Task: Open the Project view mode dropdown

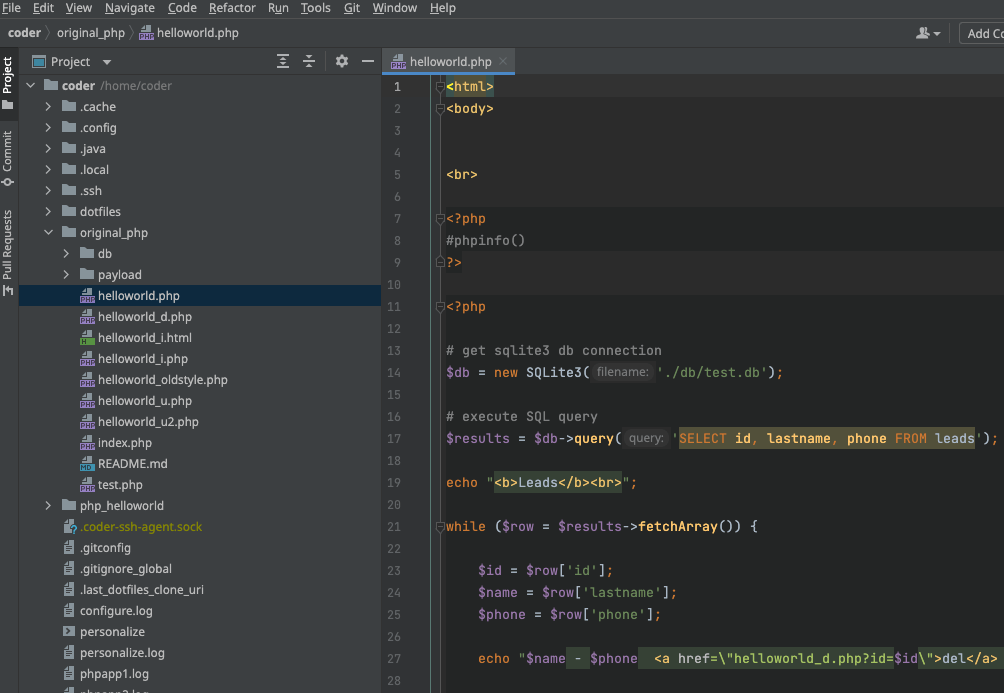Action: 107,61
